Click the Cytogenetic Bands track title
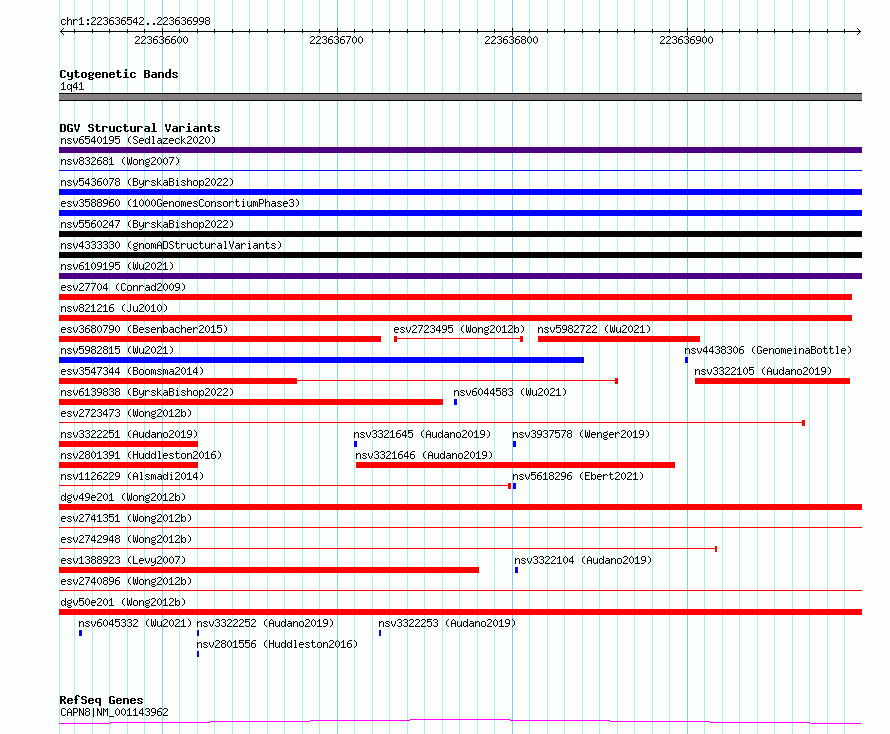 pos(119,74)
